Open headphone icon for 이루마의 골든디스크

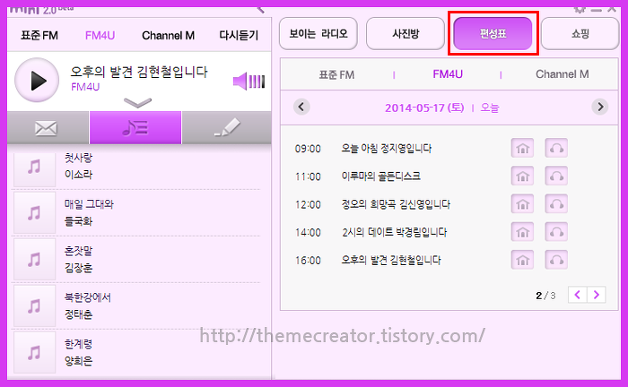(x=556, y=176)
